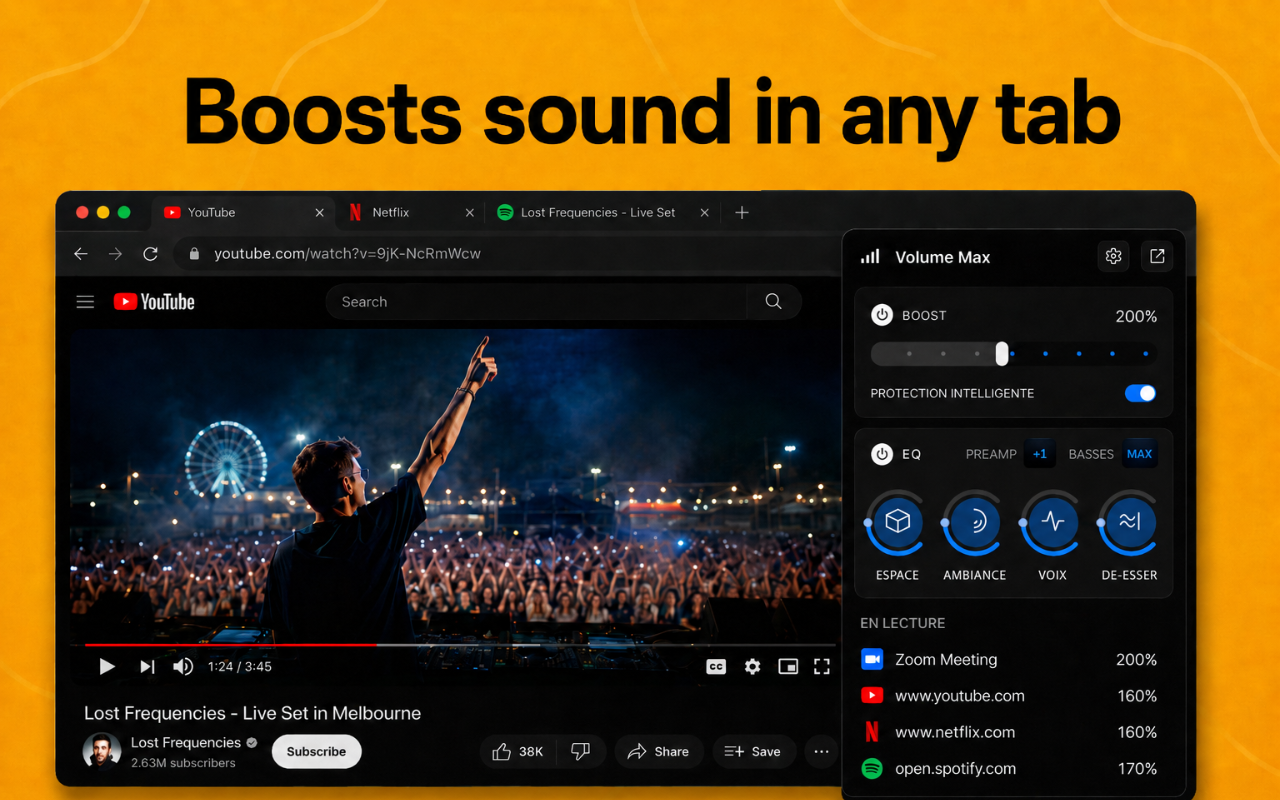Switch to the Netflix browser tab

pyautogui.click(x=410, y=212)
